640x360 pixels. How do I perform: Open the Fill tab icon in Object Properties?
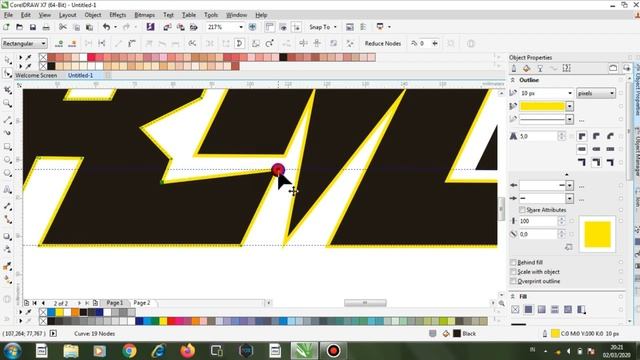[527, 68]
